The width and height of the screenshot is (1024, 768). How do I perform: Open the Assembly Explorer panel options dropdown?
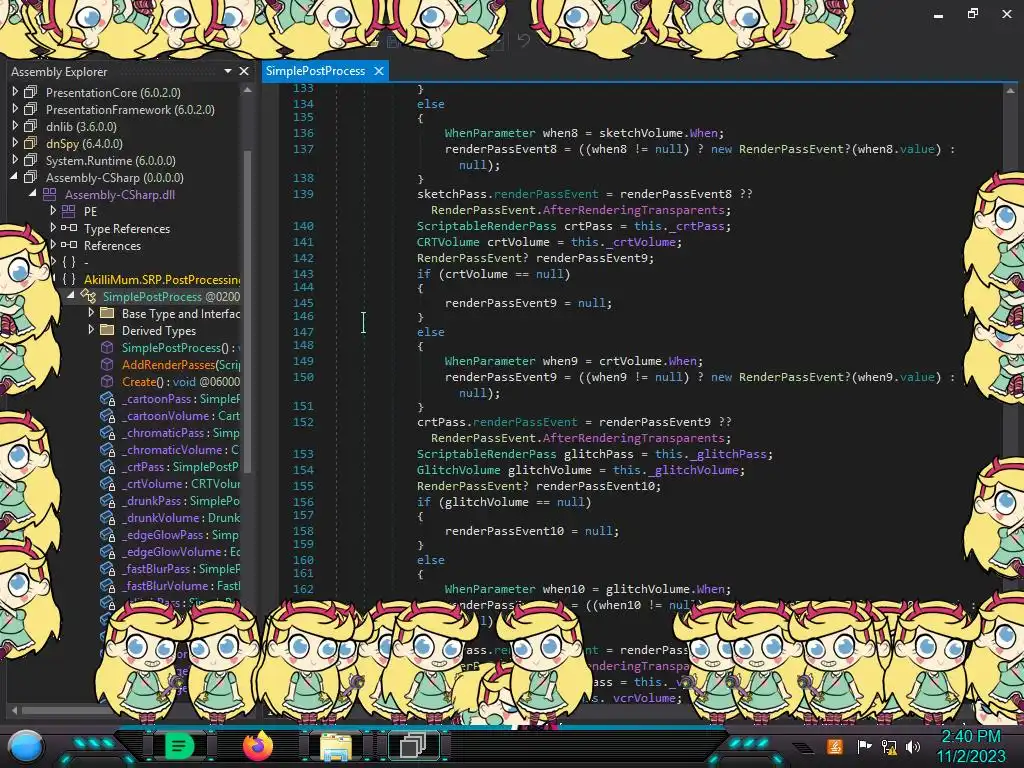click(228, 71)
